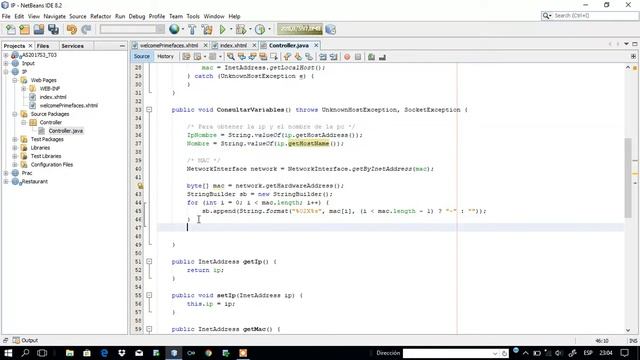Click the Undo toolbar icon

coord(72,29)
